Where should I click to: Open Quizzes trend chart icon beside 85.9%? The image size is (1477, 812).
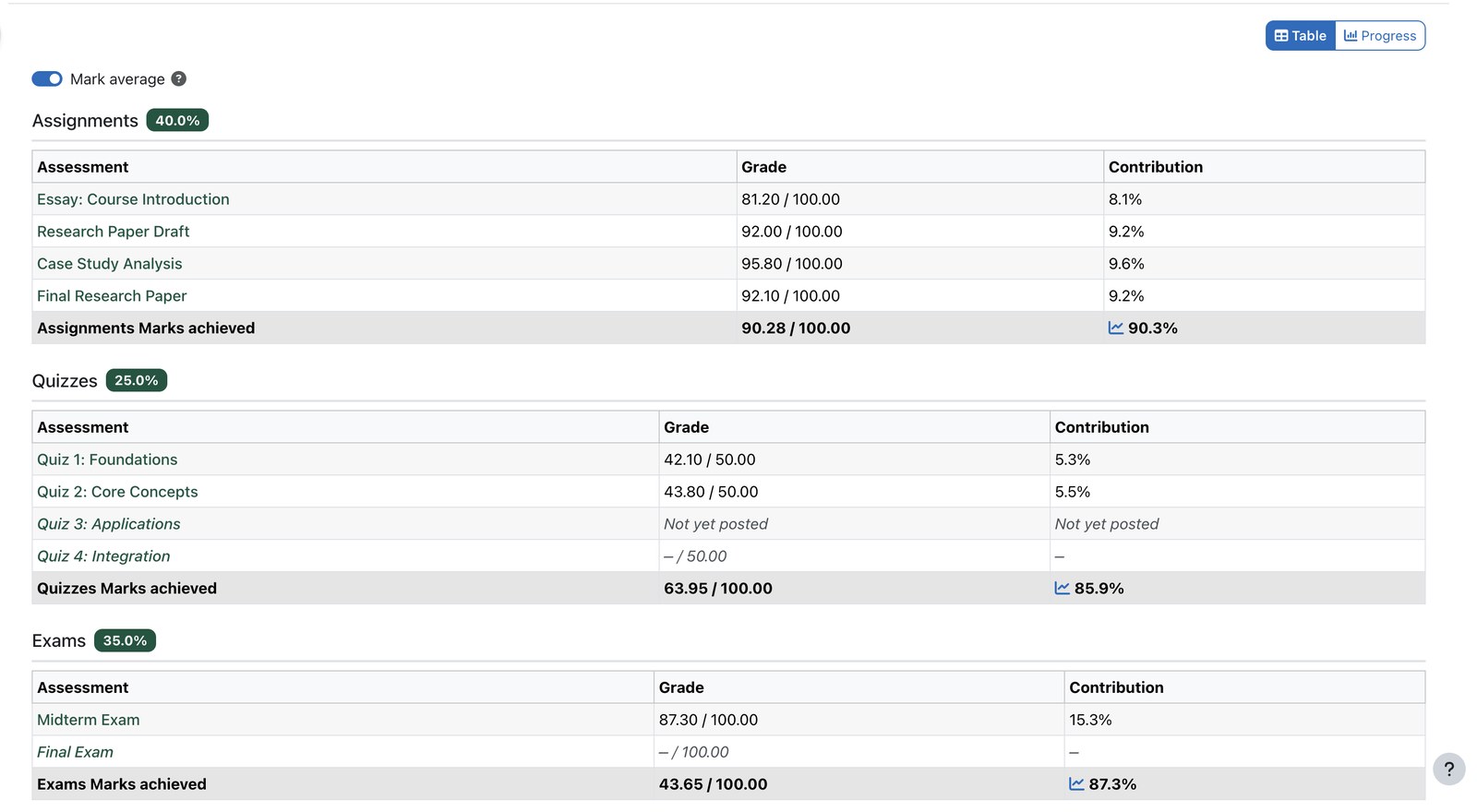[x=1063, y=589]
